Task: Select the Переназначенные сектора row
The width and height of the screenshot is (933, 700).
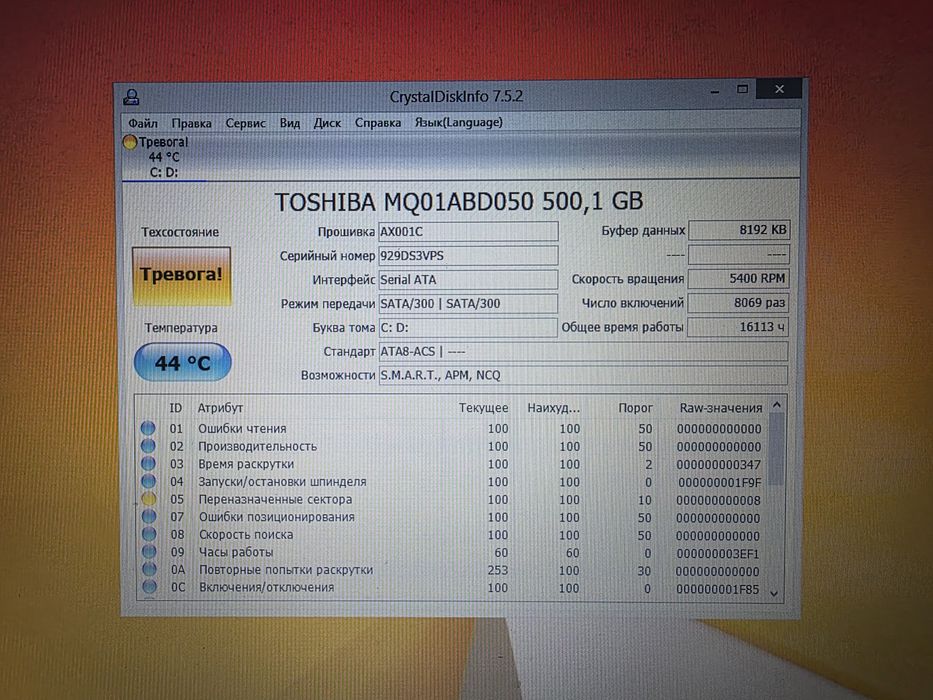Action: coord(452,499)
